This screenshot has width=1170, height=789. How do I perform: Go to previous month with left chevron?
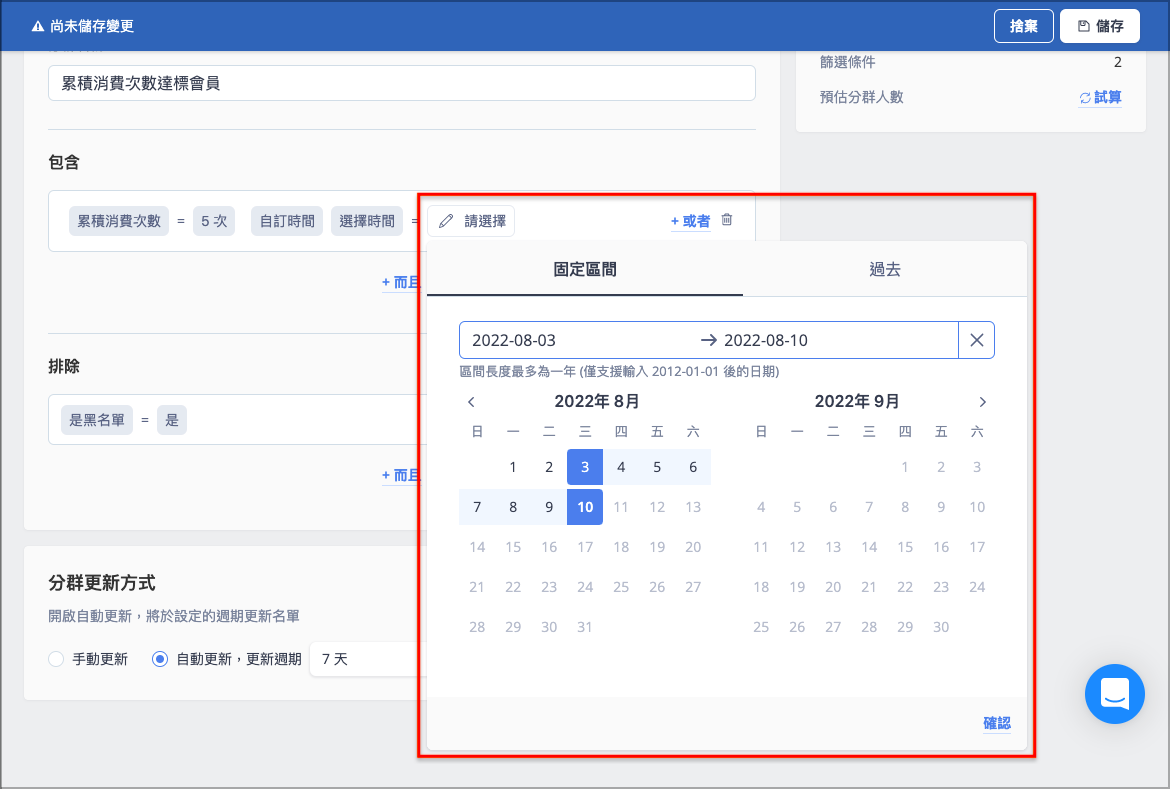coord(471,402)
